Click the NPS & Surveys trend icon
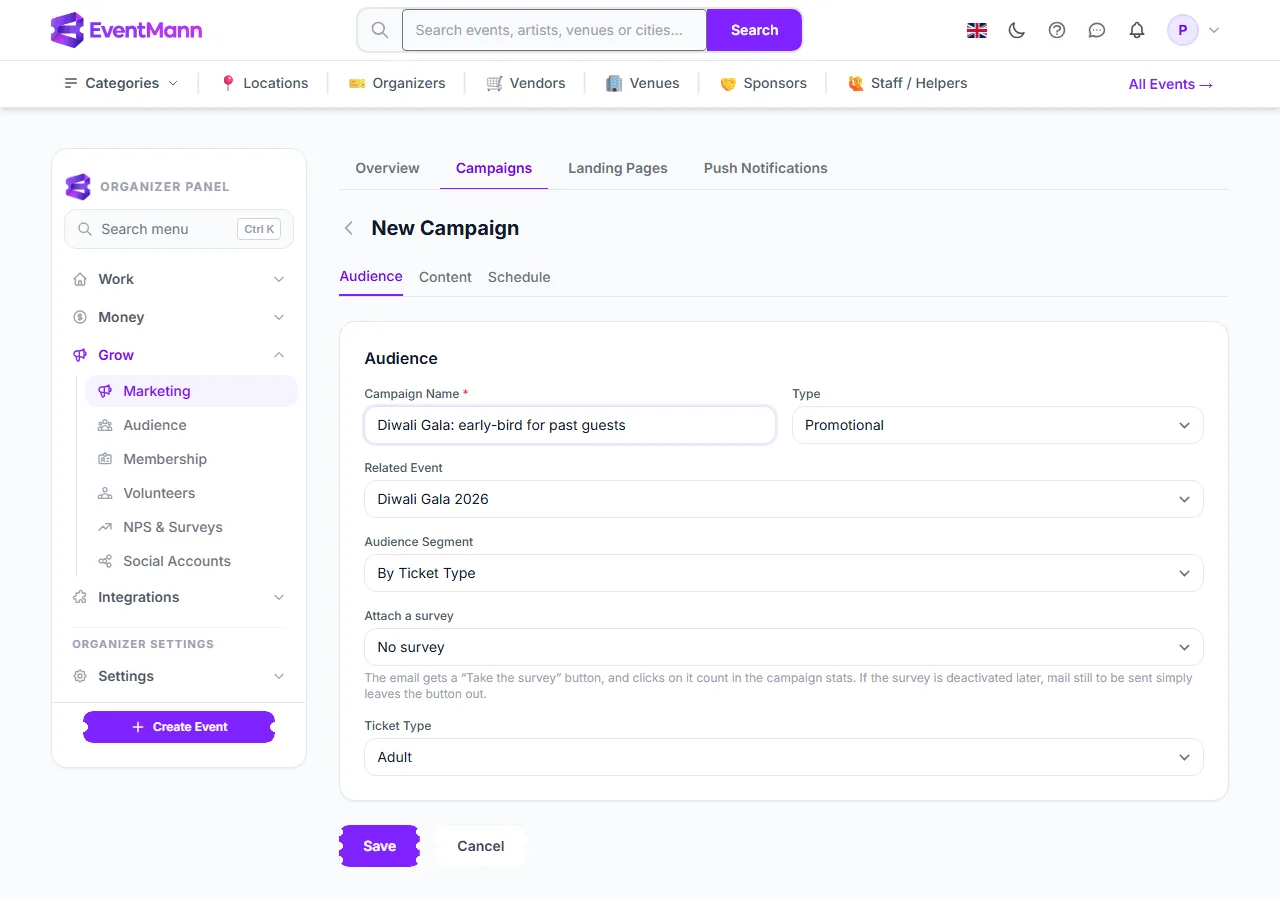The width and height of the screenshot is (1280, 900). 105,527
